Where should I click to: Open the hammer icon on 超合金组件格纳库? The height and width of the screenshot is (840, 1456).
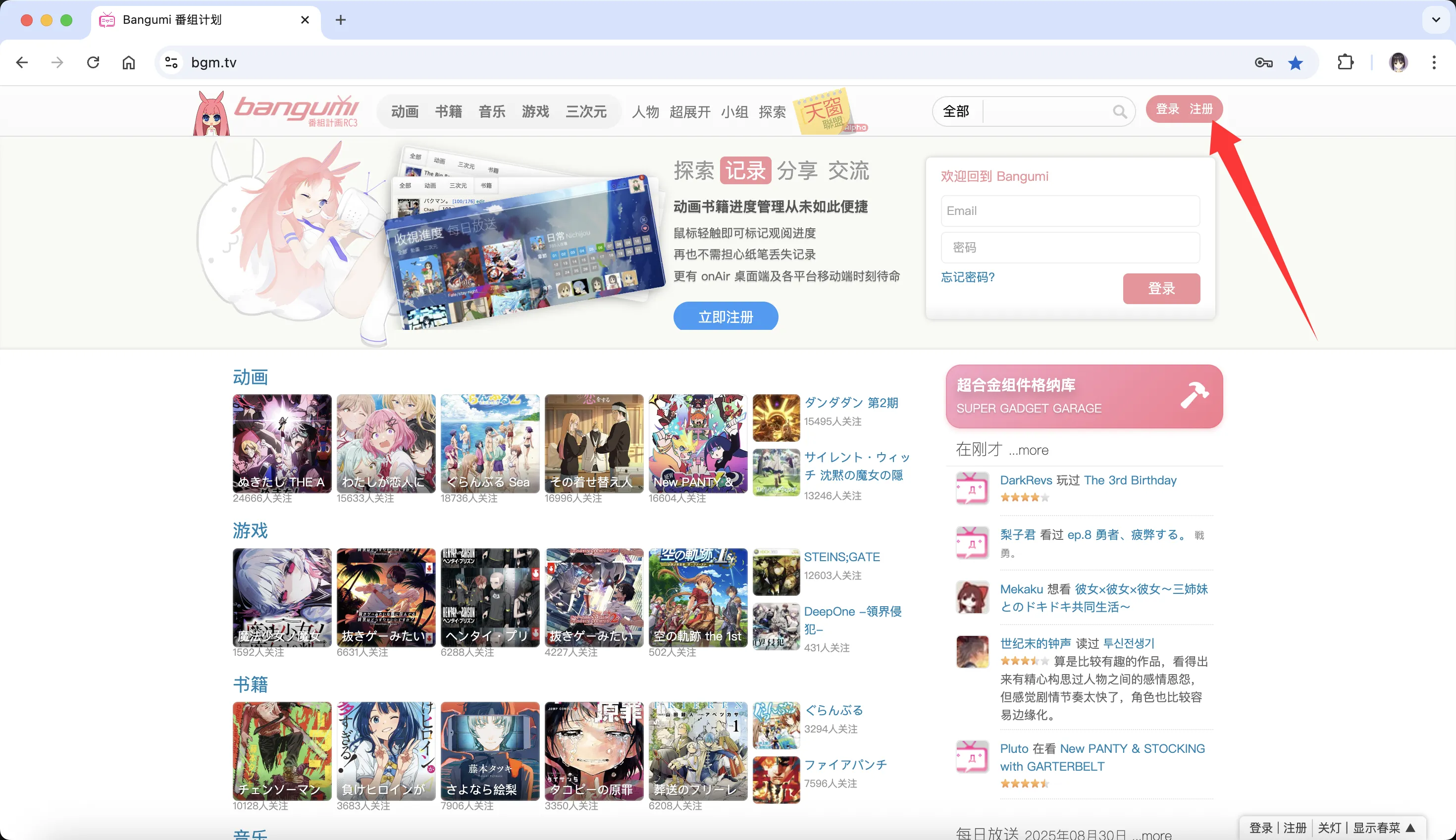pos(1194,396)
